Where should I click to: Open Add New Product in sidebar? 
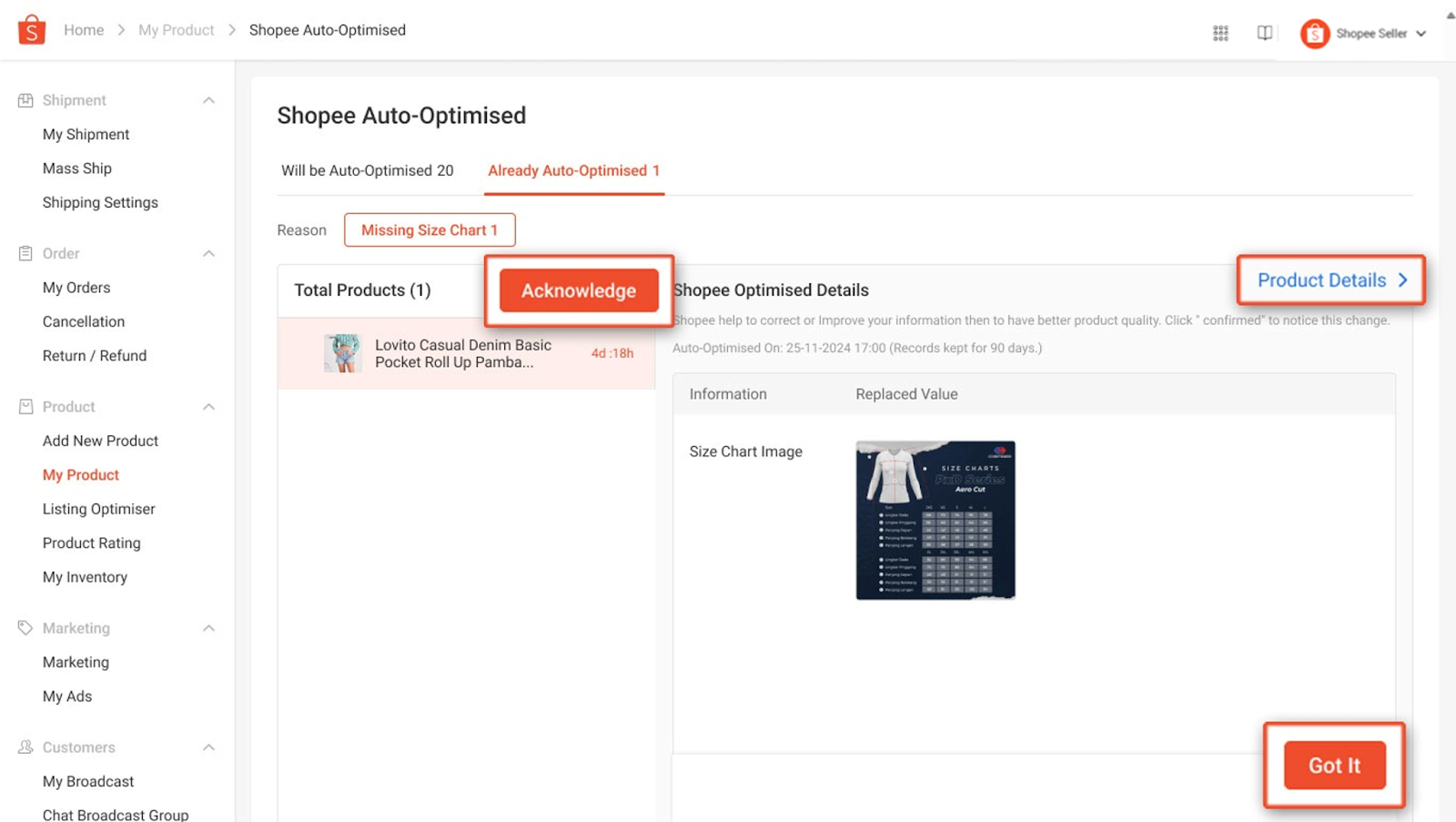coord(100,441)
